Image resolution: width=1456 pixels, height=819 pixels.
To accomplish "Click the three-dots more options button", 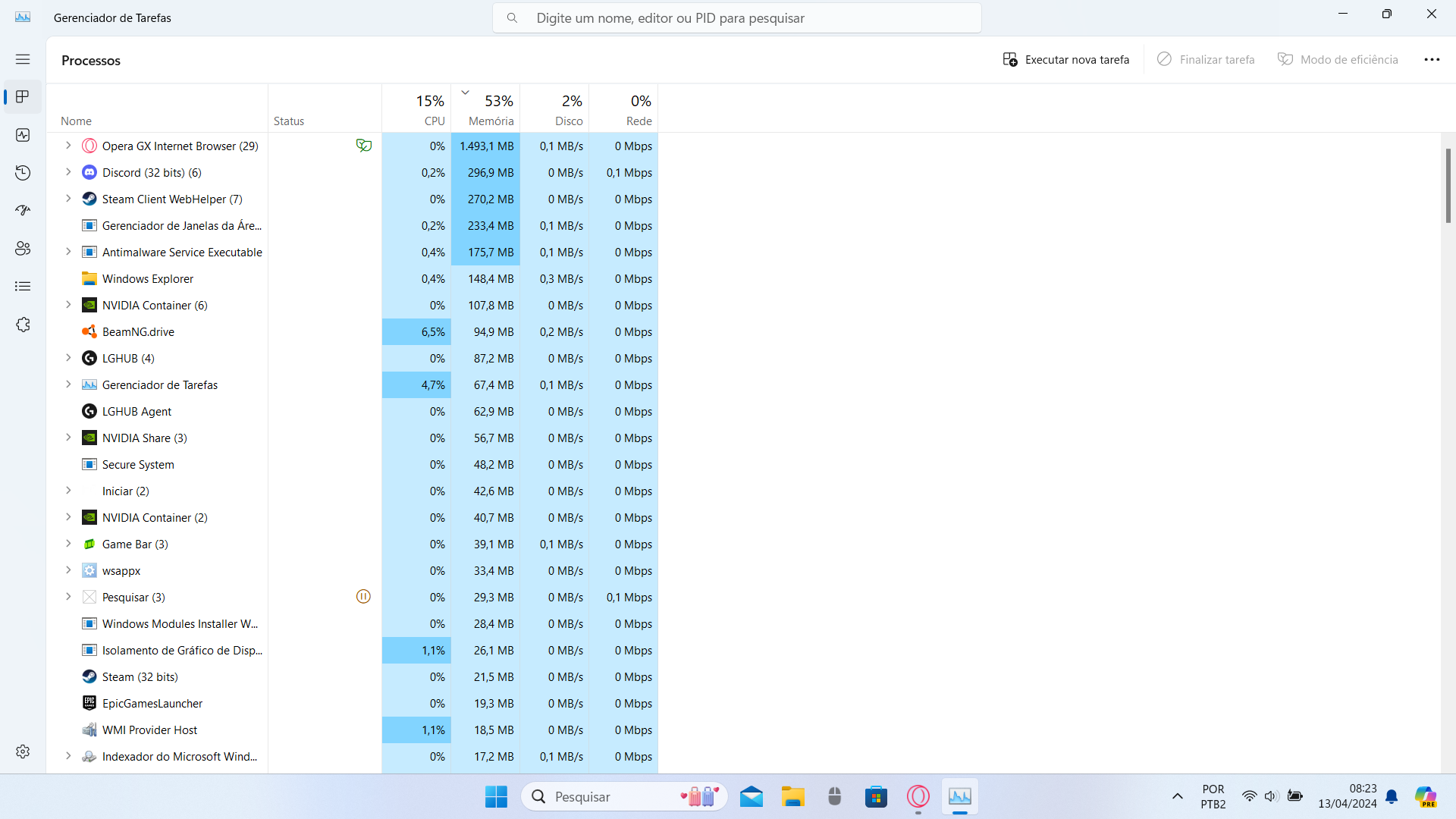I will click(1431, 60).
